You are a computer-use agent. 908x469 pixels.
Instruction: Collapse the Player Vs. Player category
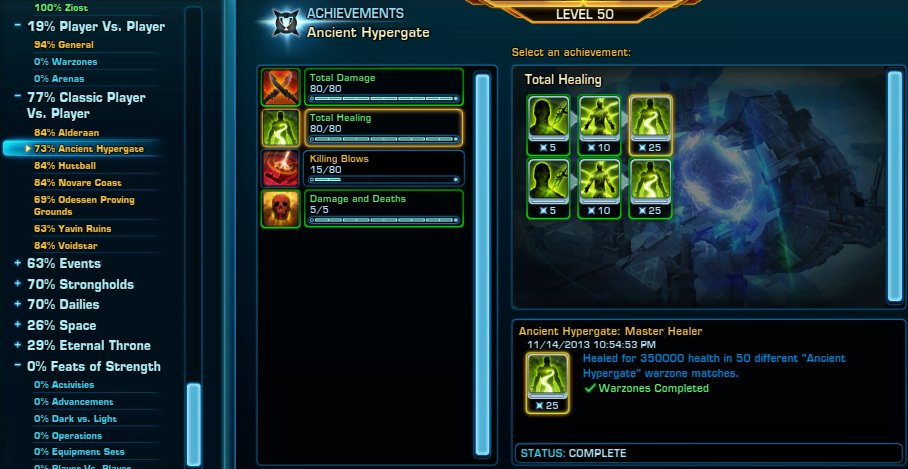[x=17, y=26]
